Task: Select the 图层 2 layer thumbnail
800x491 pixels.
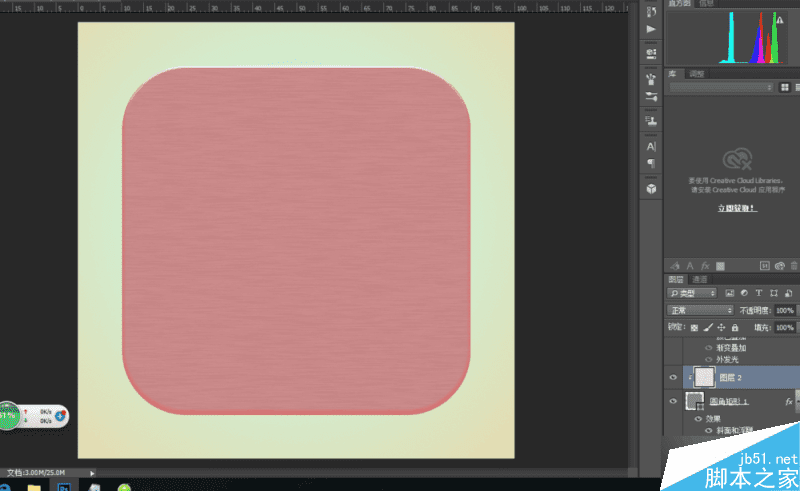Action: [705, 377]
